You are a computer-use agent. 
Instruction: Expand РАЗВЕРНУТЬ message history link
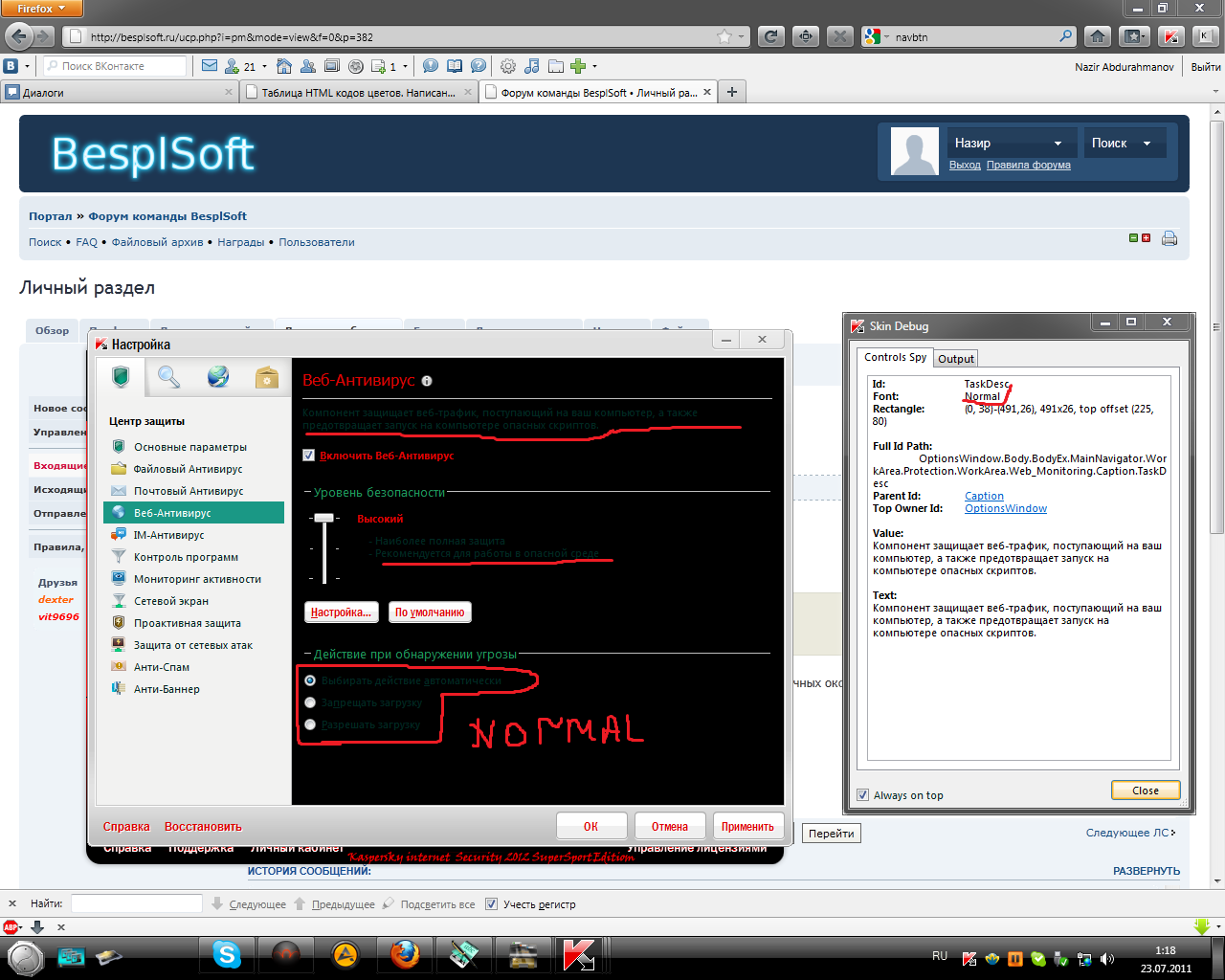coord(1146,871)
